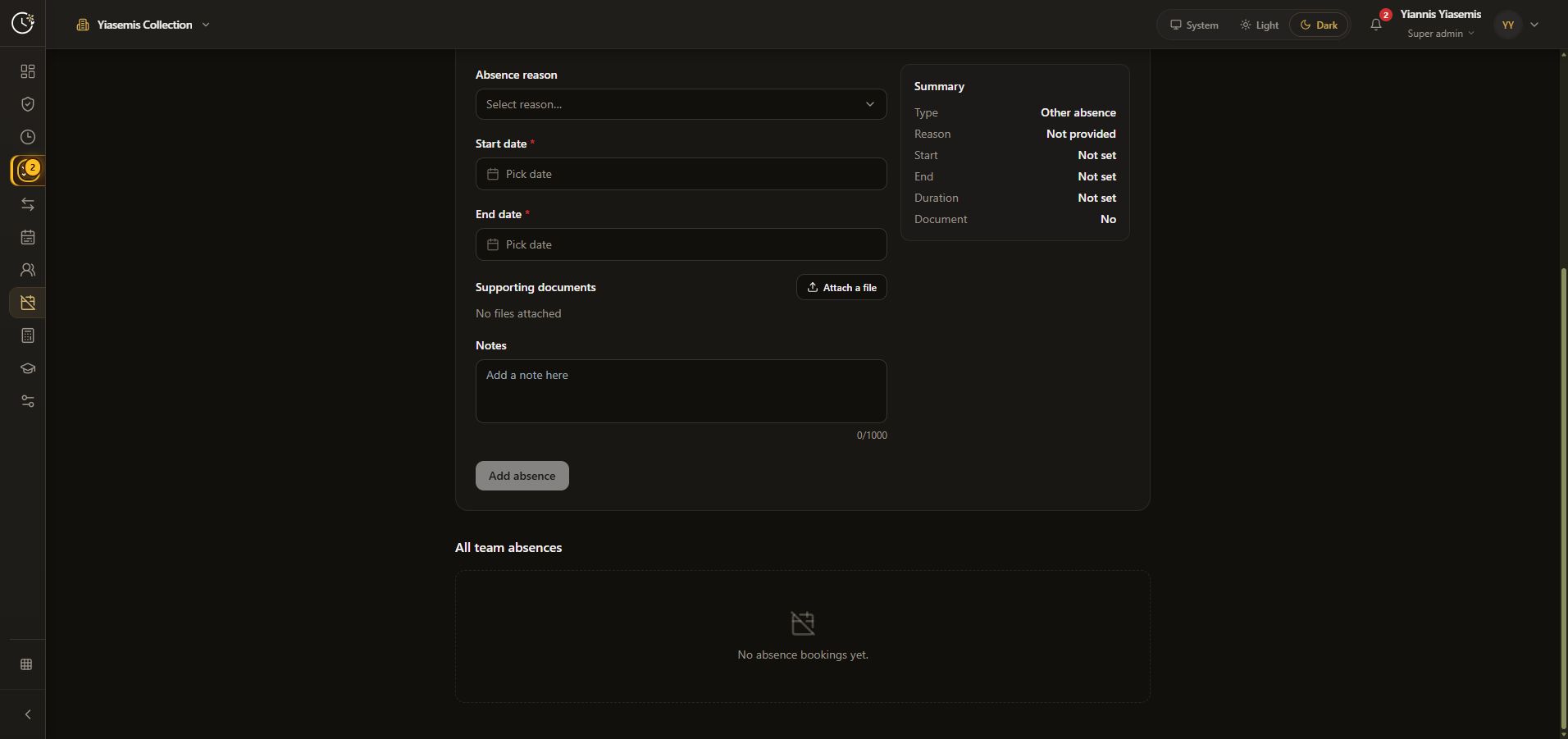
Task: Open the graduation cap icon in sidebar
Action: pos(27,368)
